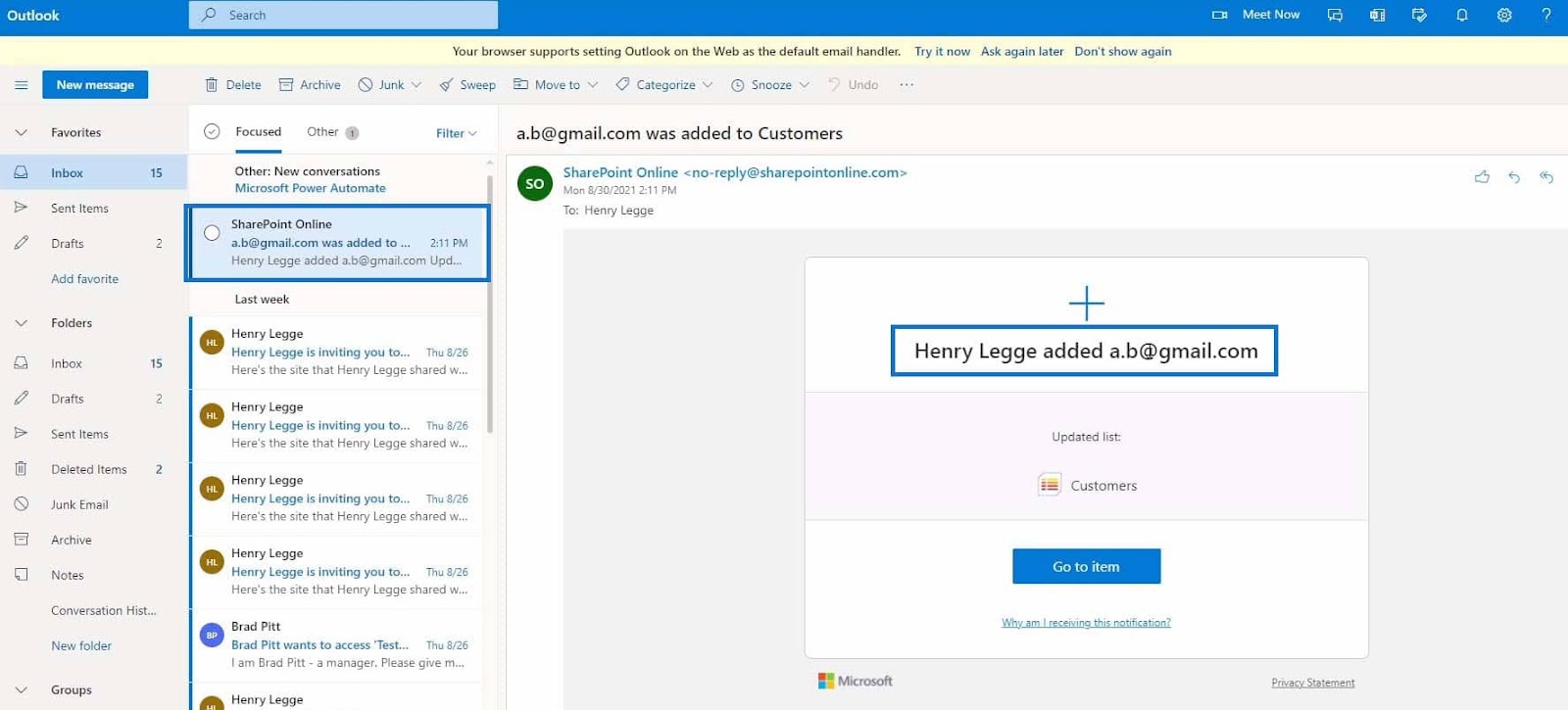The width and height of the screenshot is (1568, 710).
Task: Click the New message button
Action: [x=95, y=85]
